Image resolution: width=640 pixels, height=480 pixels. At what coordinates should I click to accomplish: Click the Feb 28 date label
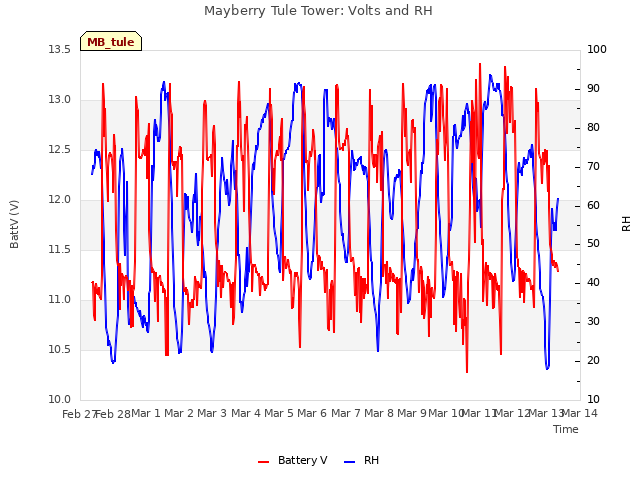coord(113,414)
